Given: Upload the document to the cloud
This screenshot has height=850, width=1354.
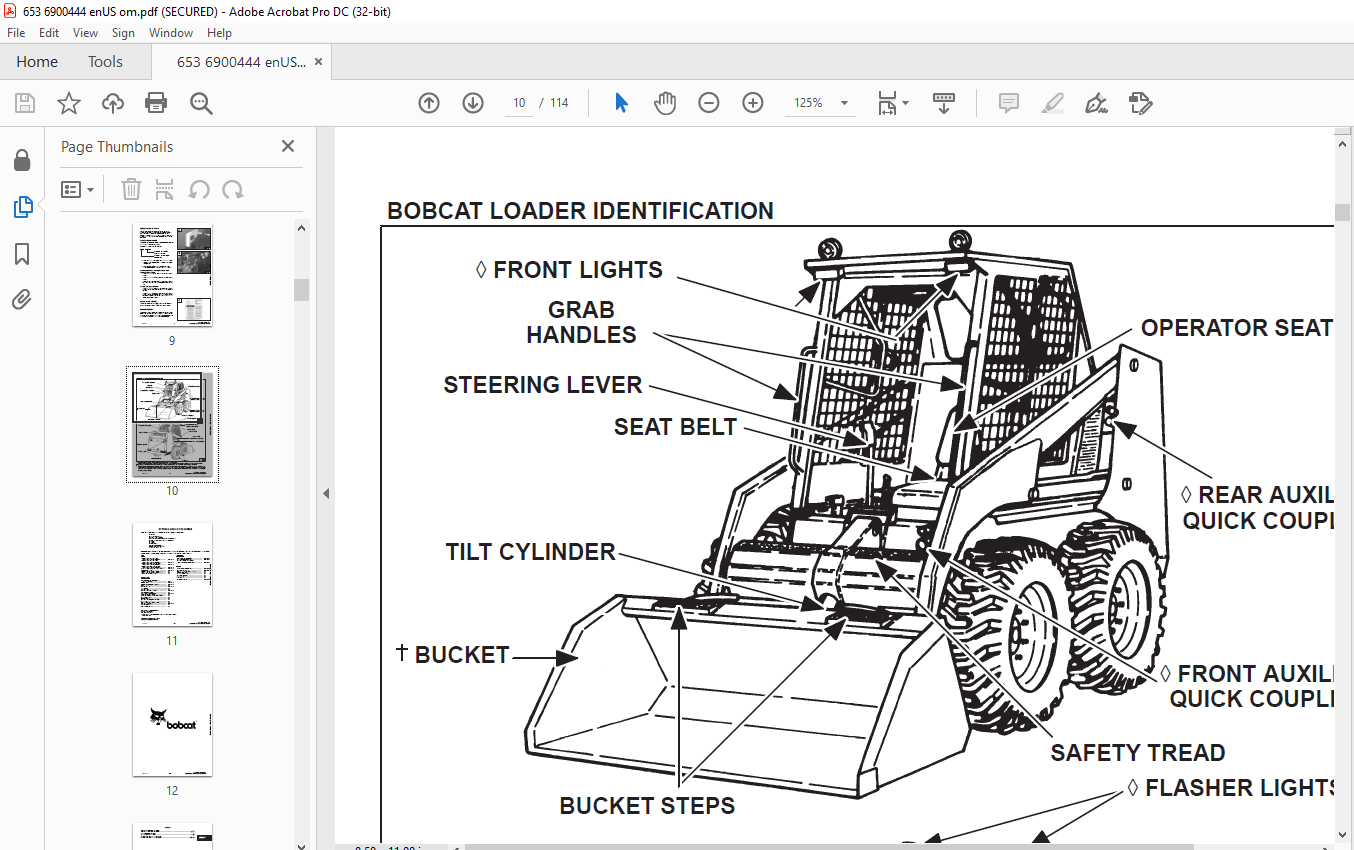Looking at the screenshot, I should [113, 103].
